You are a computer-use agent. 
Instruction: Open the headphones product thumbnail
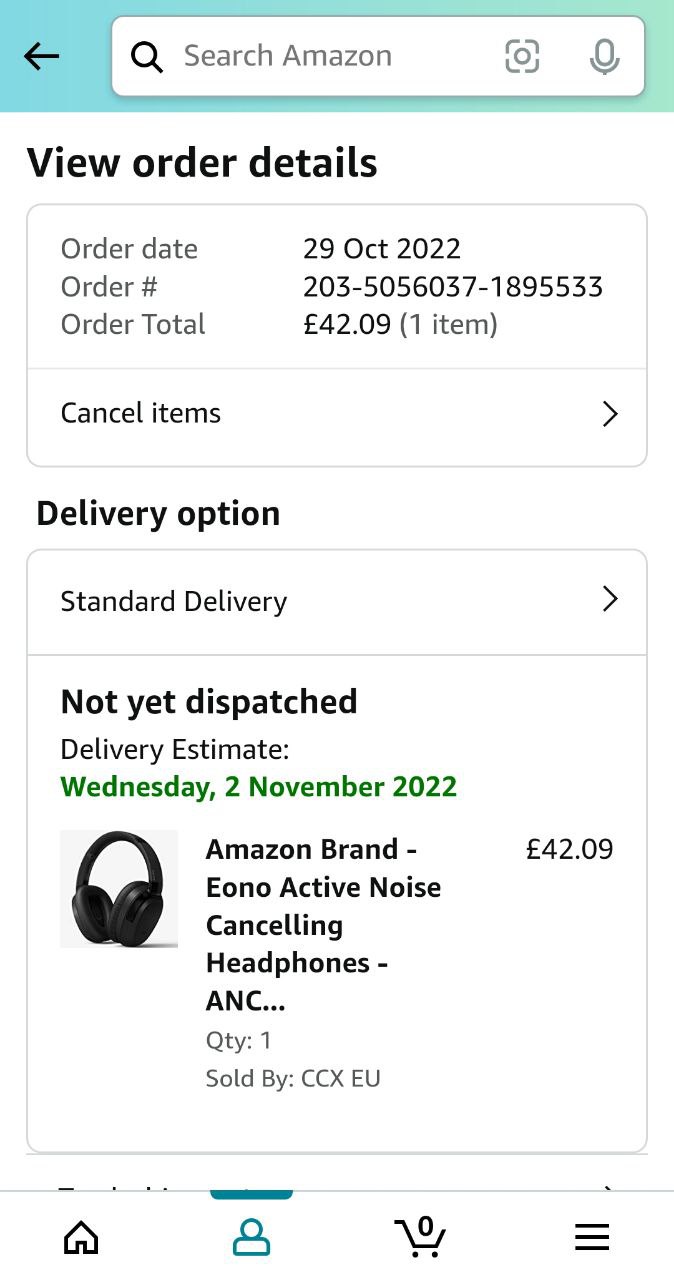coord(119,889)
